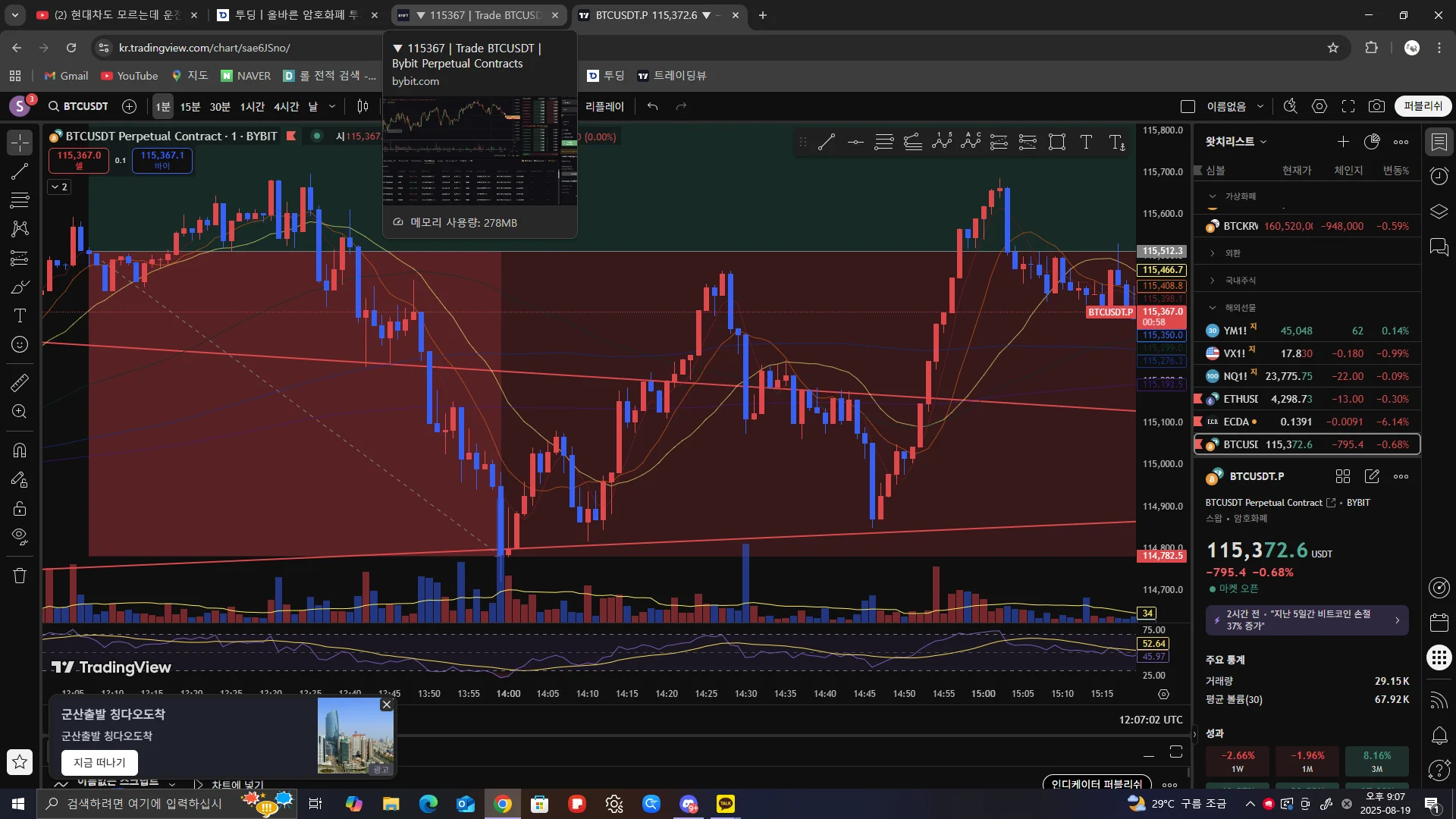
Task: Take a chart snapshot with camera icon
Action: tap(1376, 106)
